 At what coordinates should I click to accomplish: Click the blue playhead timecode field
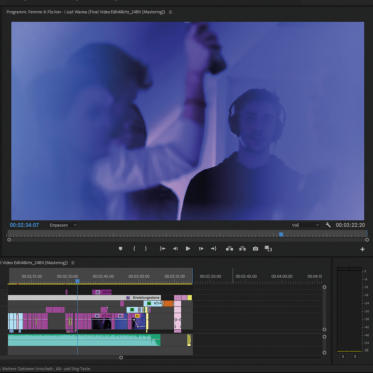click(24, 225)
